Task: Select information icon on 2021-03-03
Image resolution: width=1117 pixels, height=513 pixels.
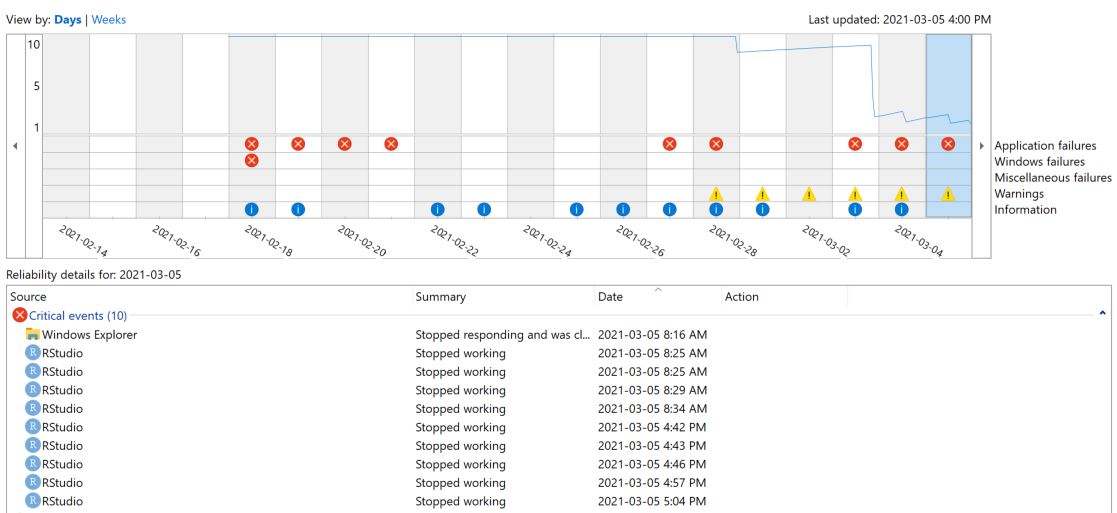Action: point(856,209)
